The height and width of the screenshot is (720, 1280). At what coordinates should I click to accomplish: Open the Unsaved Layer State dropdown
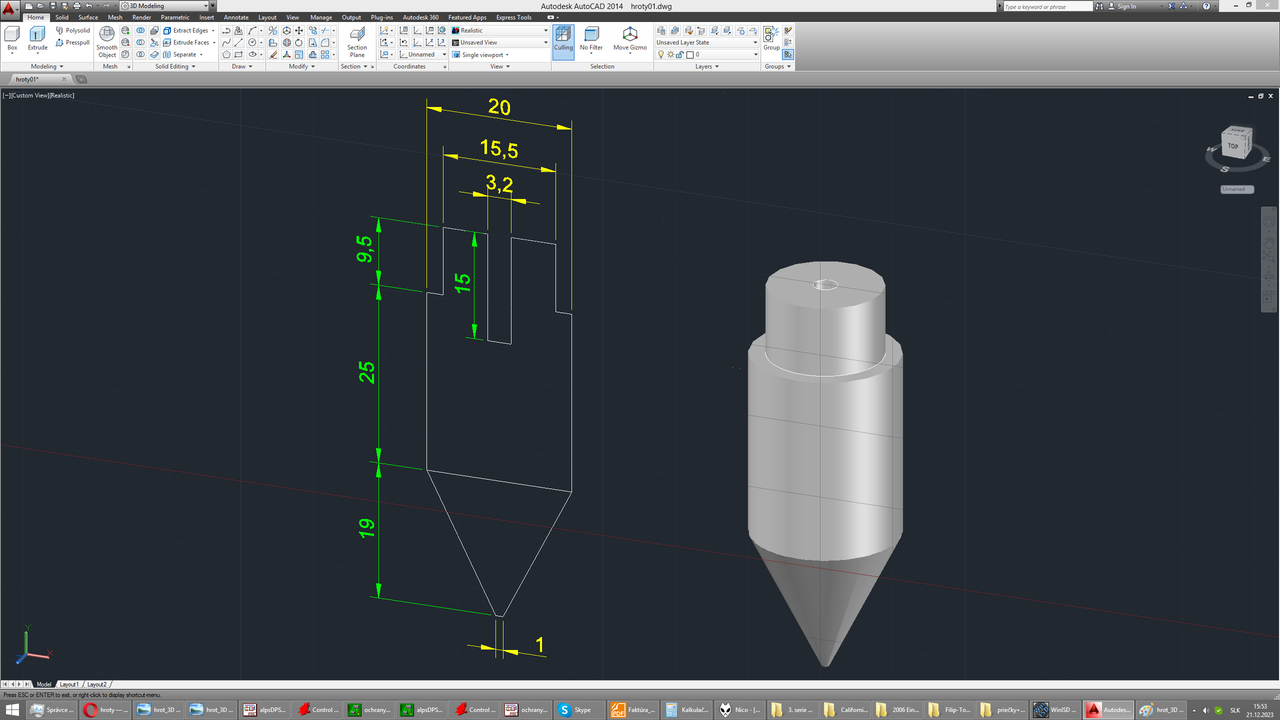(x=707, y=43)
